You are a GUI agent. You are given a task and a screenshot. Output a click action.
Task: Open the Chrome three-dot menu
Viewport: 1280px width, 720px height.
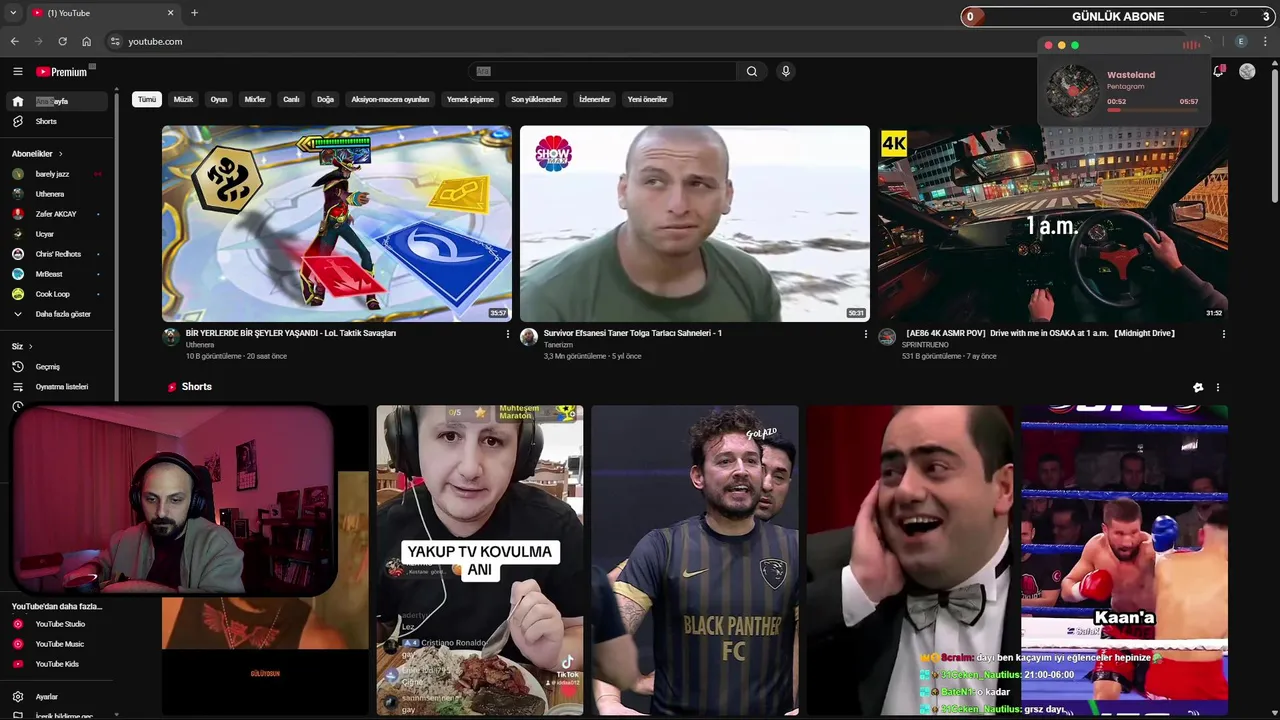(x=1266, y=41)
